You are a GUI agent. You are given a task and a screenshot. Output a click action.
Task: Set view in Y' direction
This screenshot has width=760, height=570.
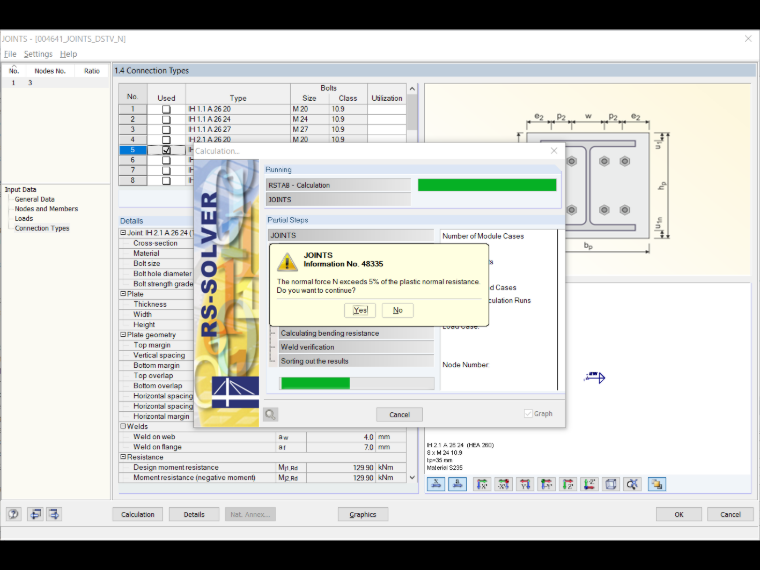point(525,484)
